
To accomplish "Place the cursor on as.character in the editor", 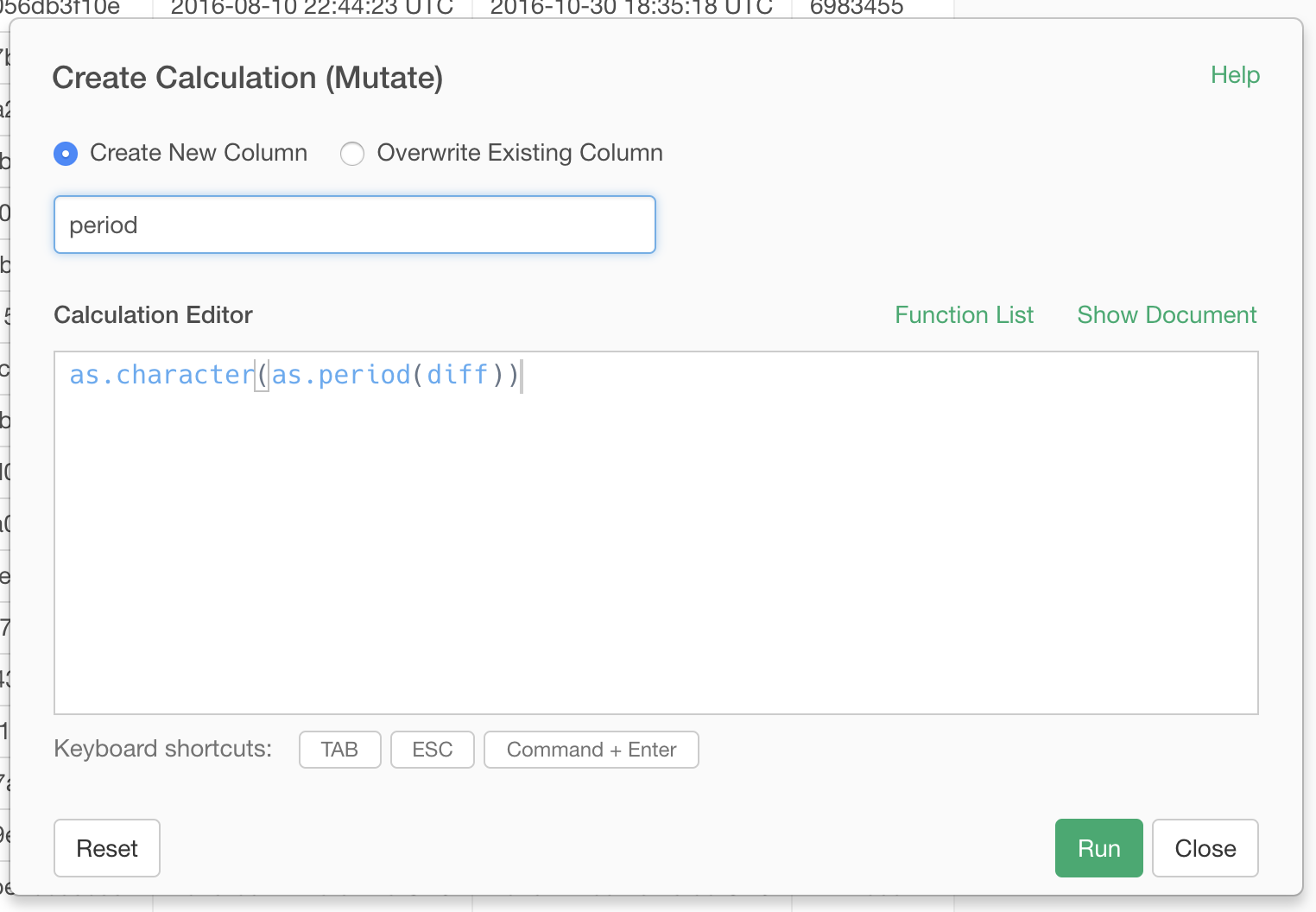I will [x=161, y=375].
